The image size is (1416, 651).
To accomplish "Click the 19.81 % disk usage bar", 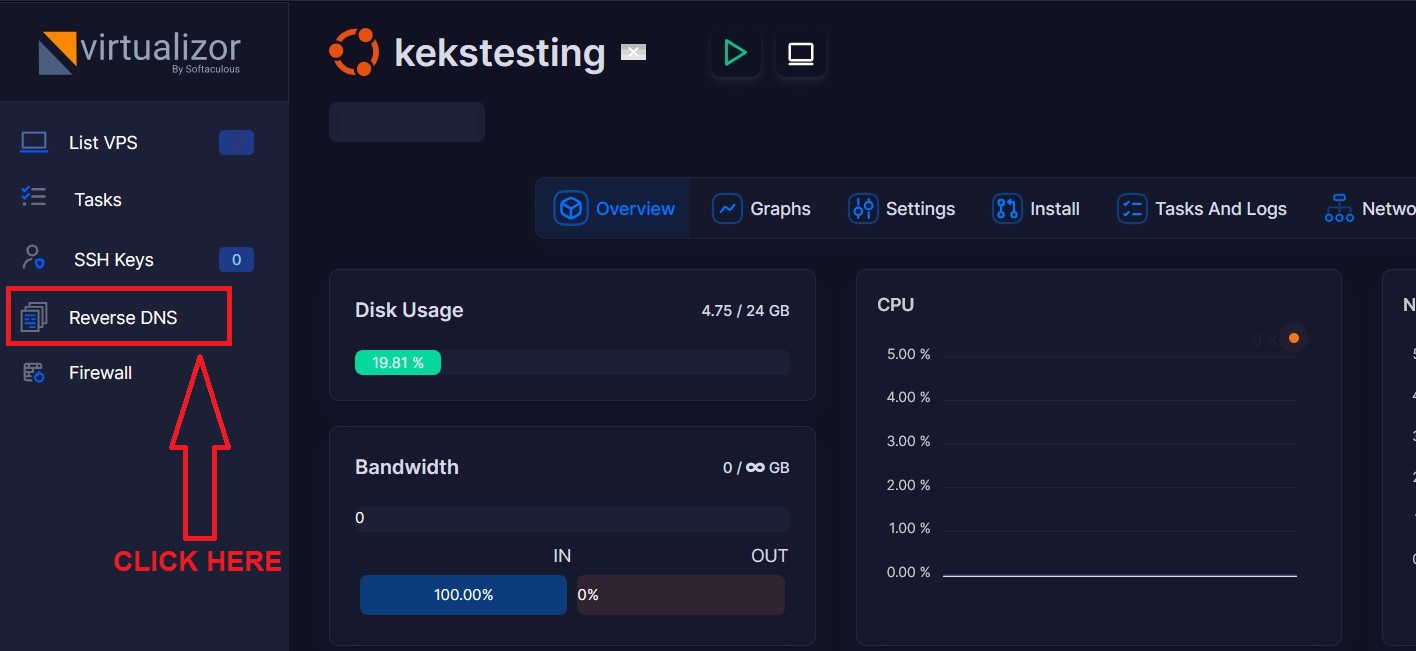I will (x=398, y=363).
